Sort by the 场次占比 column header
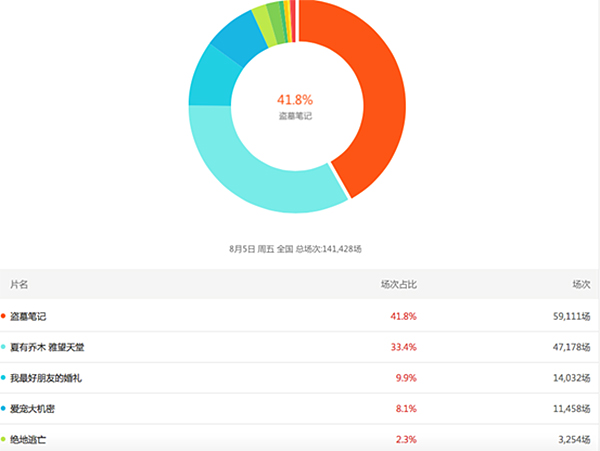 click(x=399, y=284)
